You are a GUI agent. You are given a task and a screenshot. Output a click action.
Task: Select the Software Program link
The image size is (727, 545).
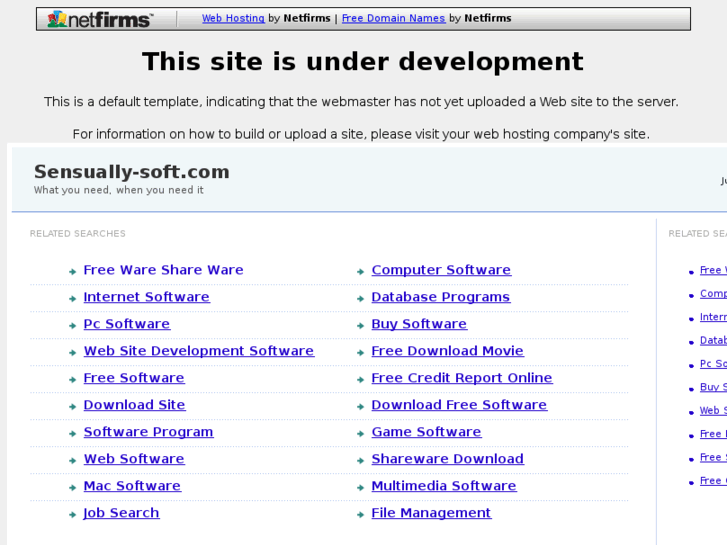[x=148, y=432]
